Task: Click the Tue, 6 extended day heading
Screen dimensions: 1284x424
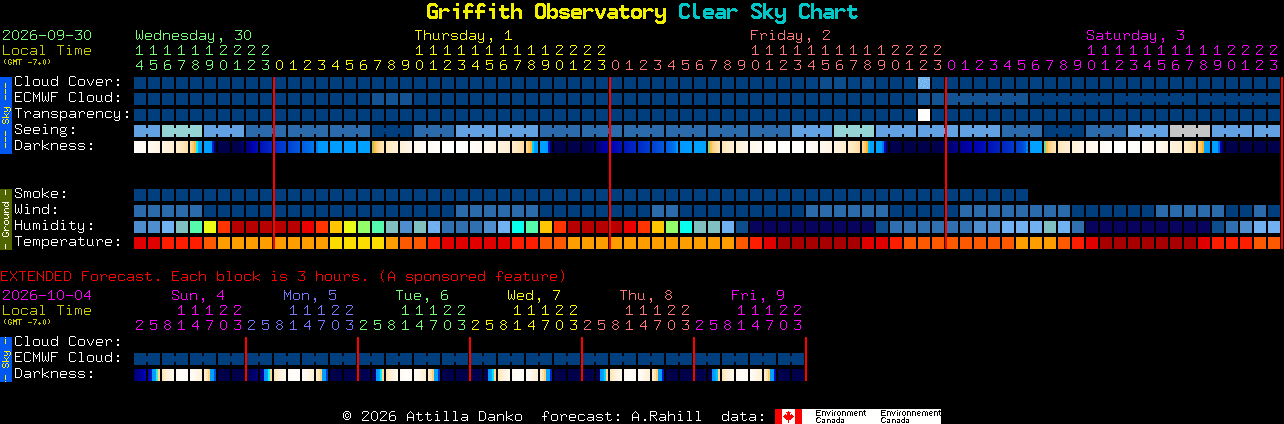Action: (x=422, y=295)
